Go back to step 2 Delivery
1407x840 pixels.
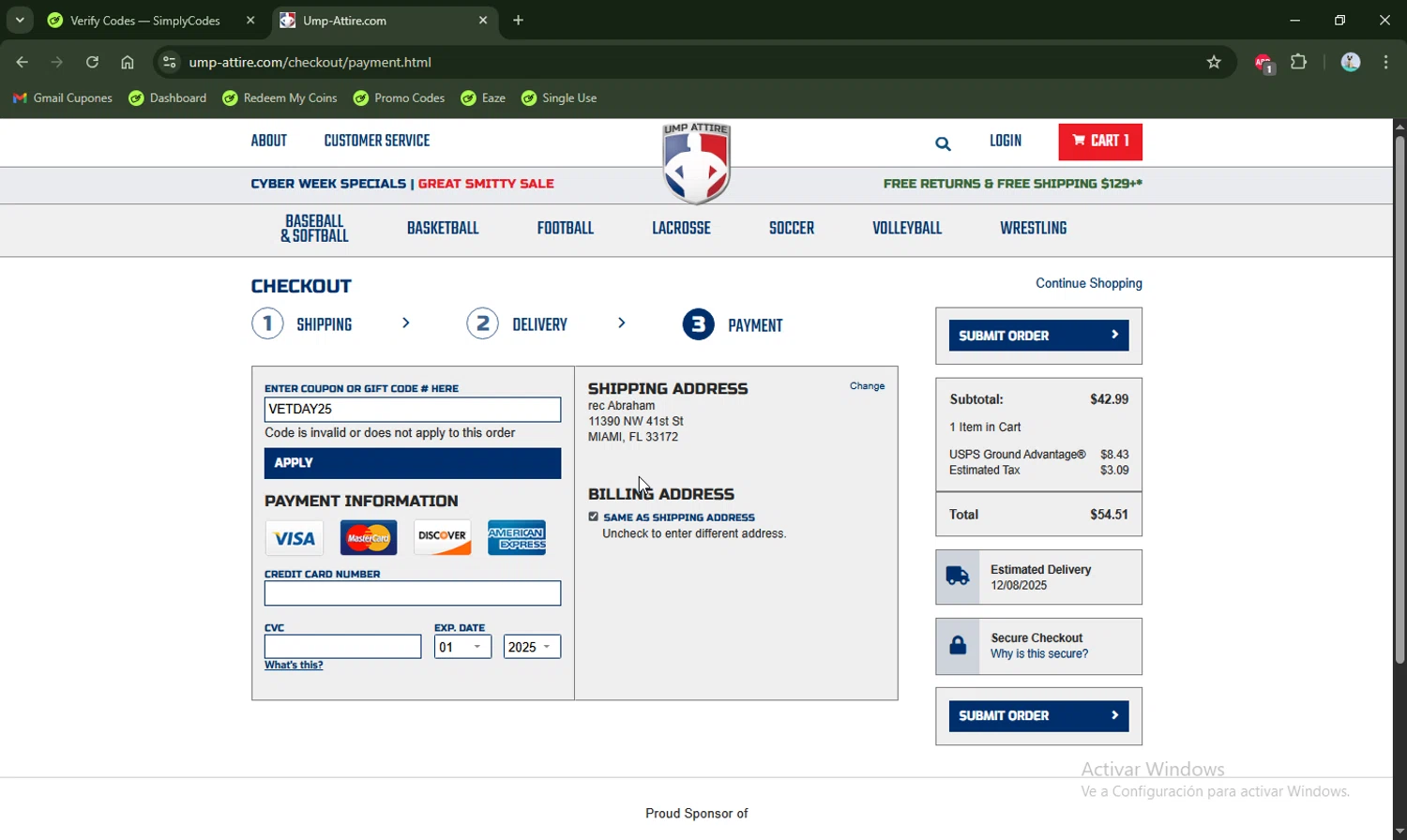point(517,325)
